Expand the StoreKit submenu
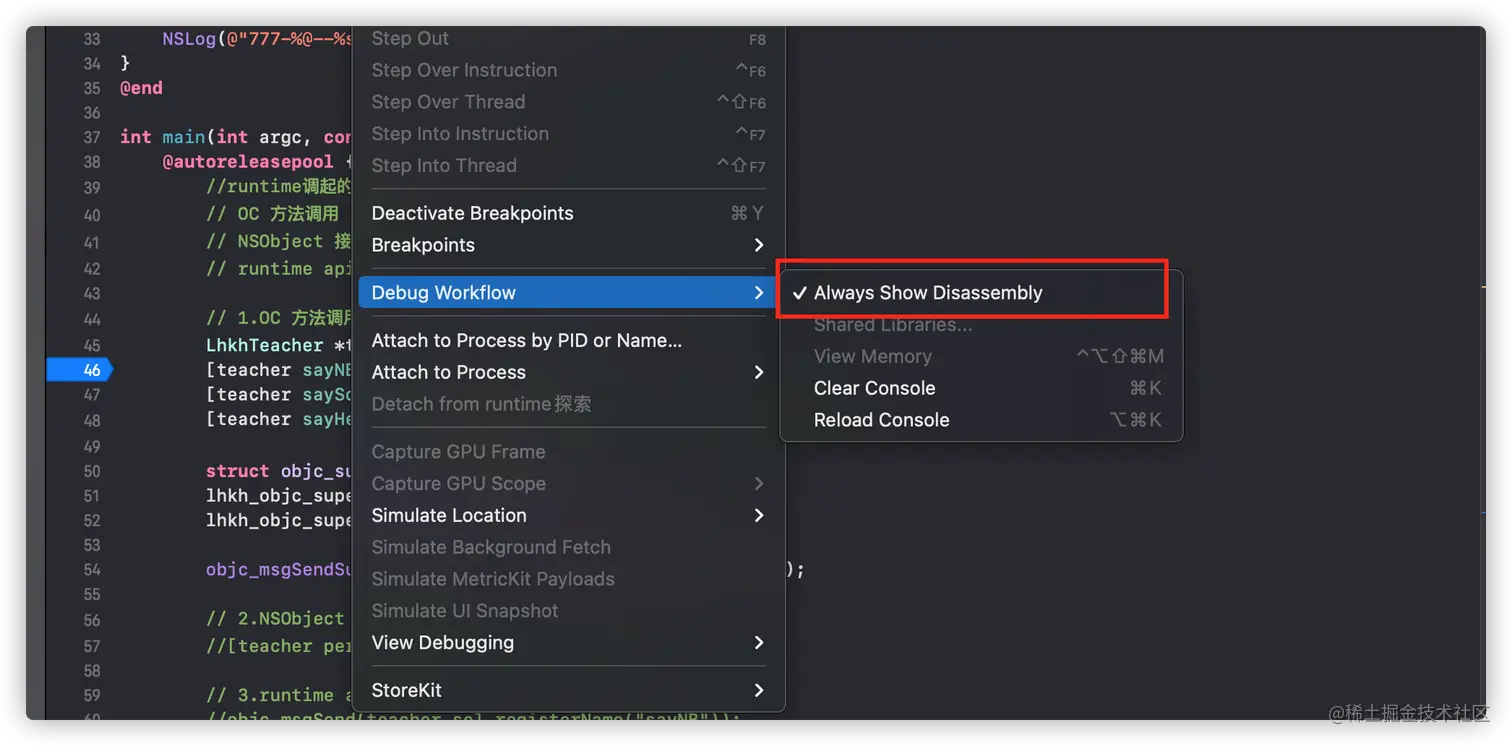The height and width of the screenshot is (746, 1512). click(x=568, y=690)
